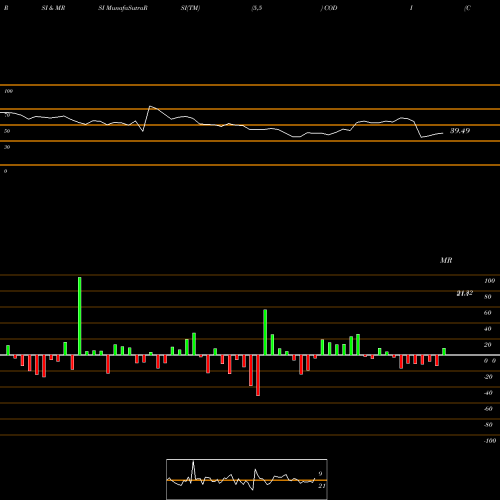The height and width of the screenshot is (500, 500).
Task: Click the 50 level label on RSI axis
Action: click(x=7, y=131)
